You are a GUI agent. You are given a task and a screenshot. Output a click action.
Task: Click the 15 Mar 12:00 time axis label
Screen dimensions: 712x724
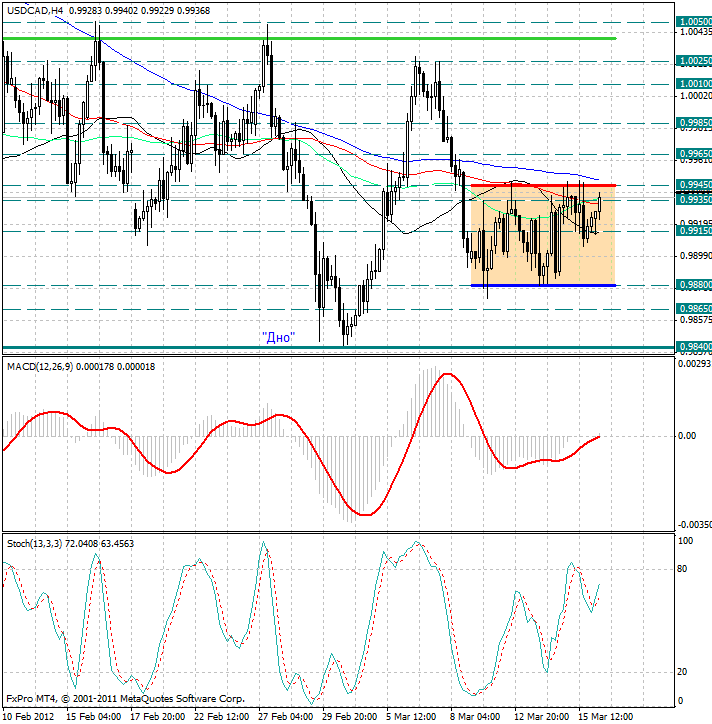[604, 716]
